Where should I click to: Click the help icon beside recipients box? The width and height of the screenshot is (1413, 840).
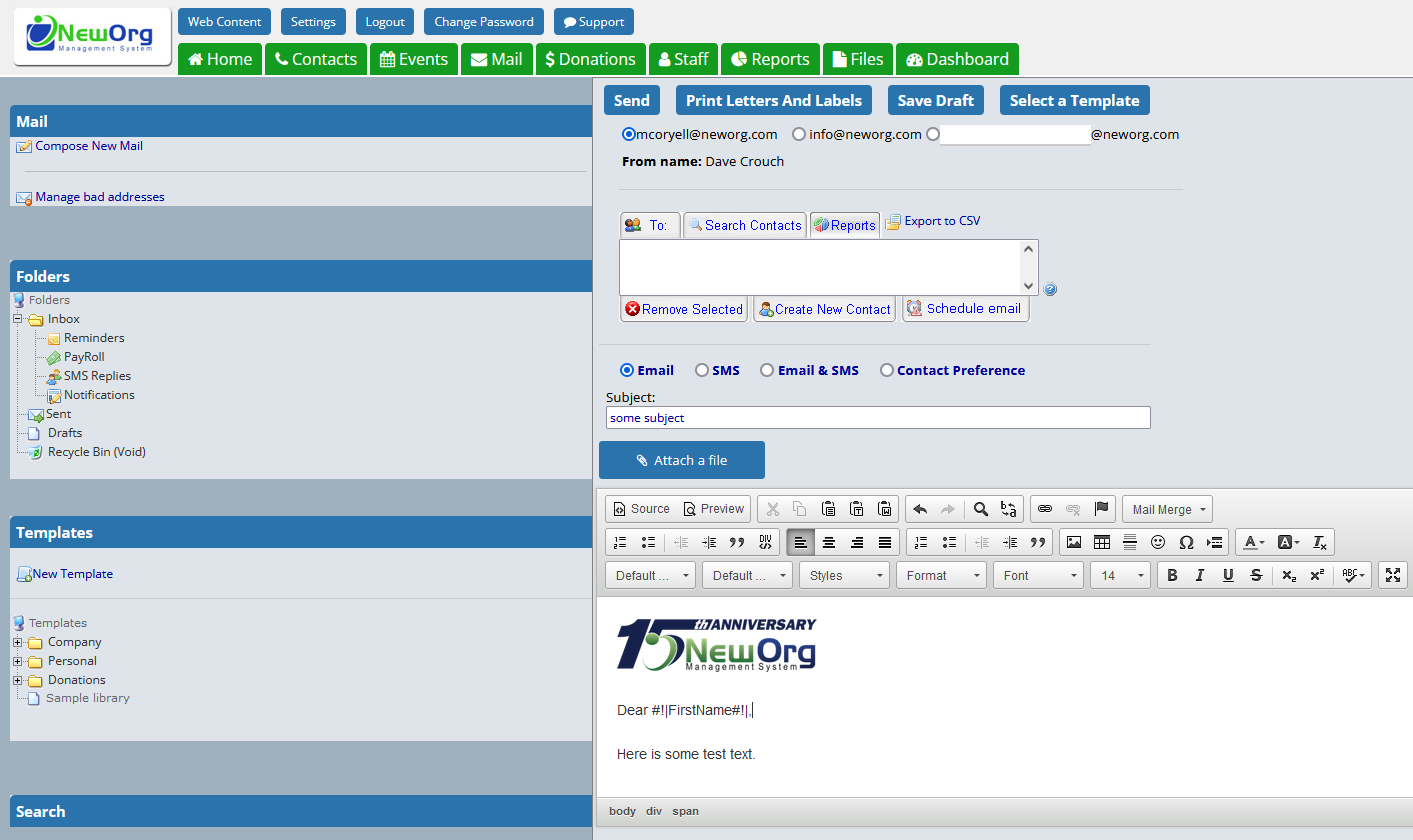pos(1050,290)
